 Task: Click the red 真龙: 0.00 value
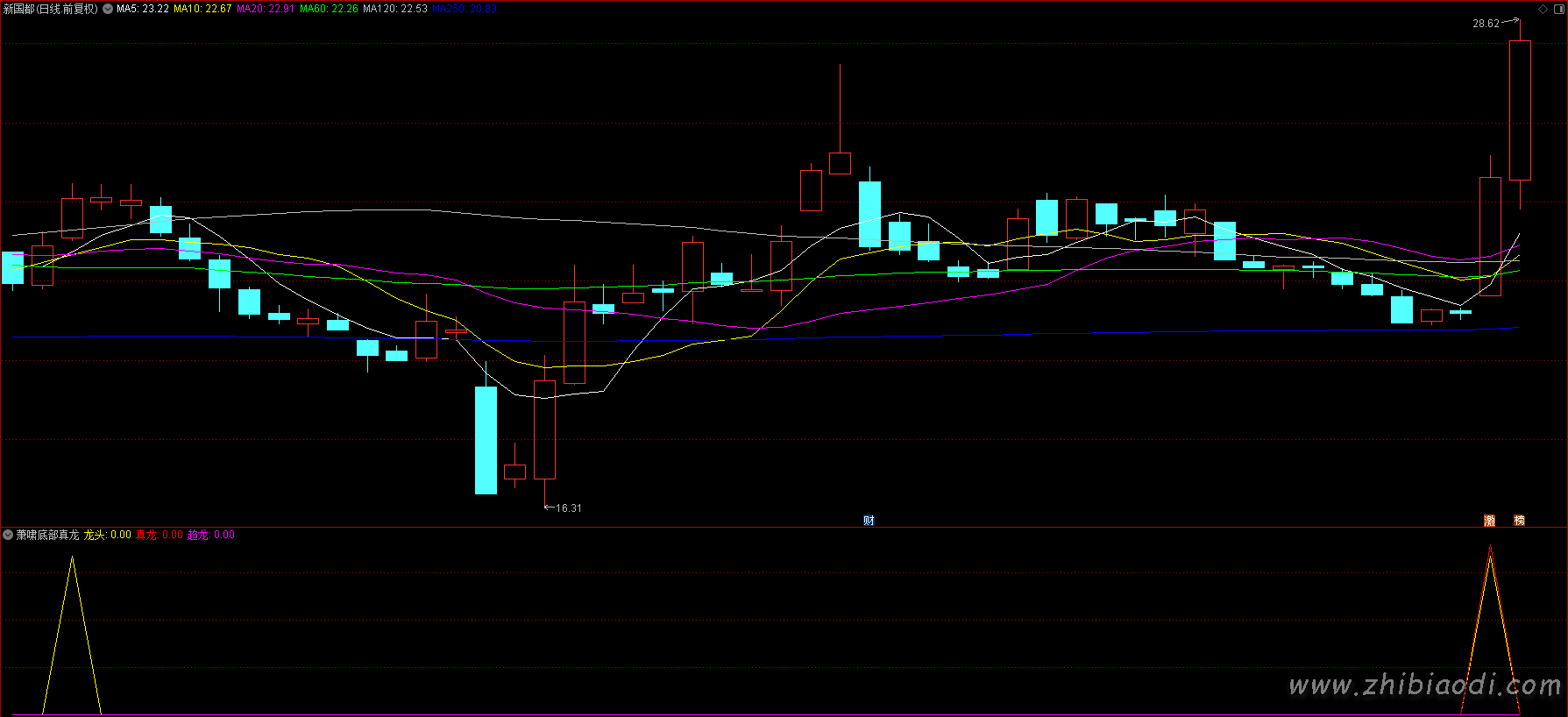click(x=160, y=535)
